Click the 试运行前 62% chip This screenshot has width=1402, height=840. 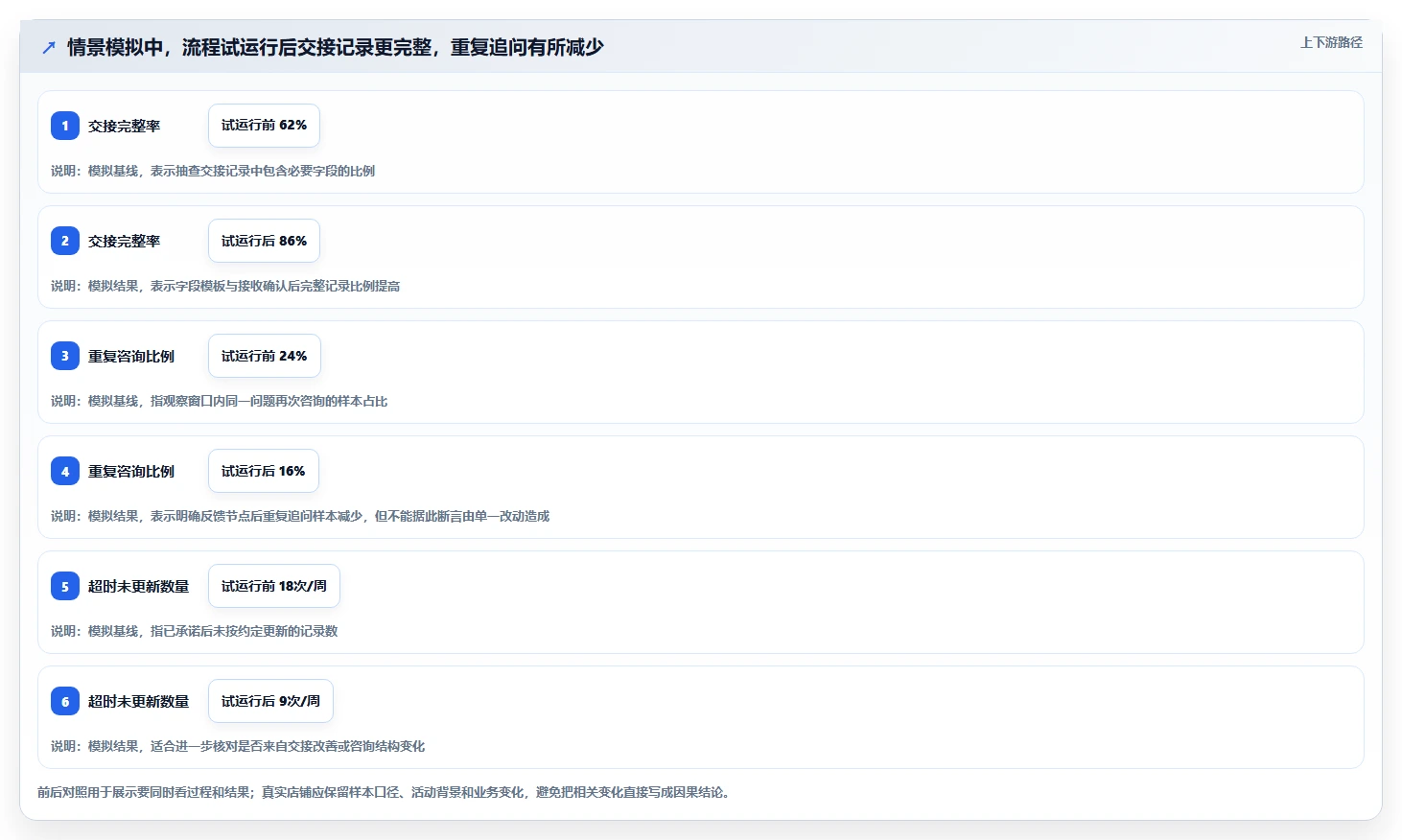tap(264, 126)
